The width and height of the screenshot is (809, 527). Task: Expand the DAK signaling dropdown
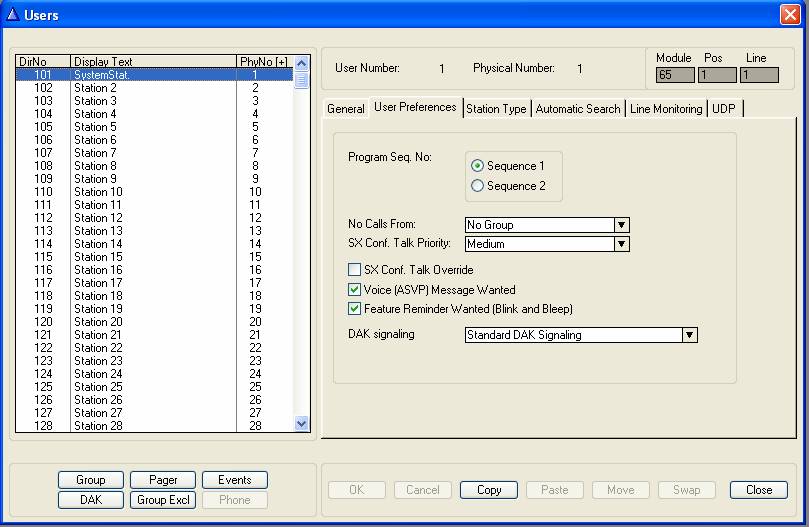tap(690, 334)
